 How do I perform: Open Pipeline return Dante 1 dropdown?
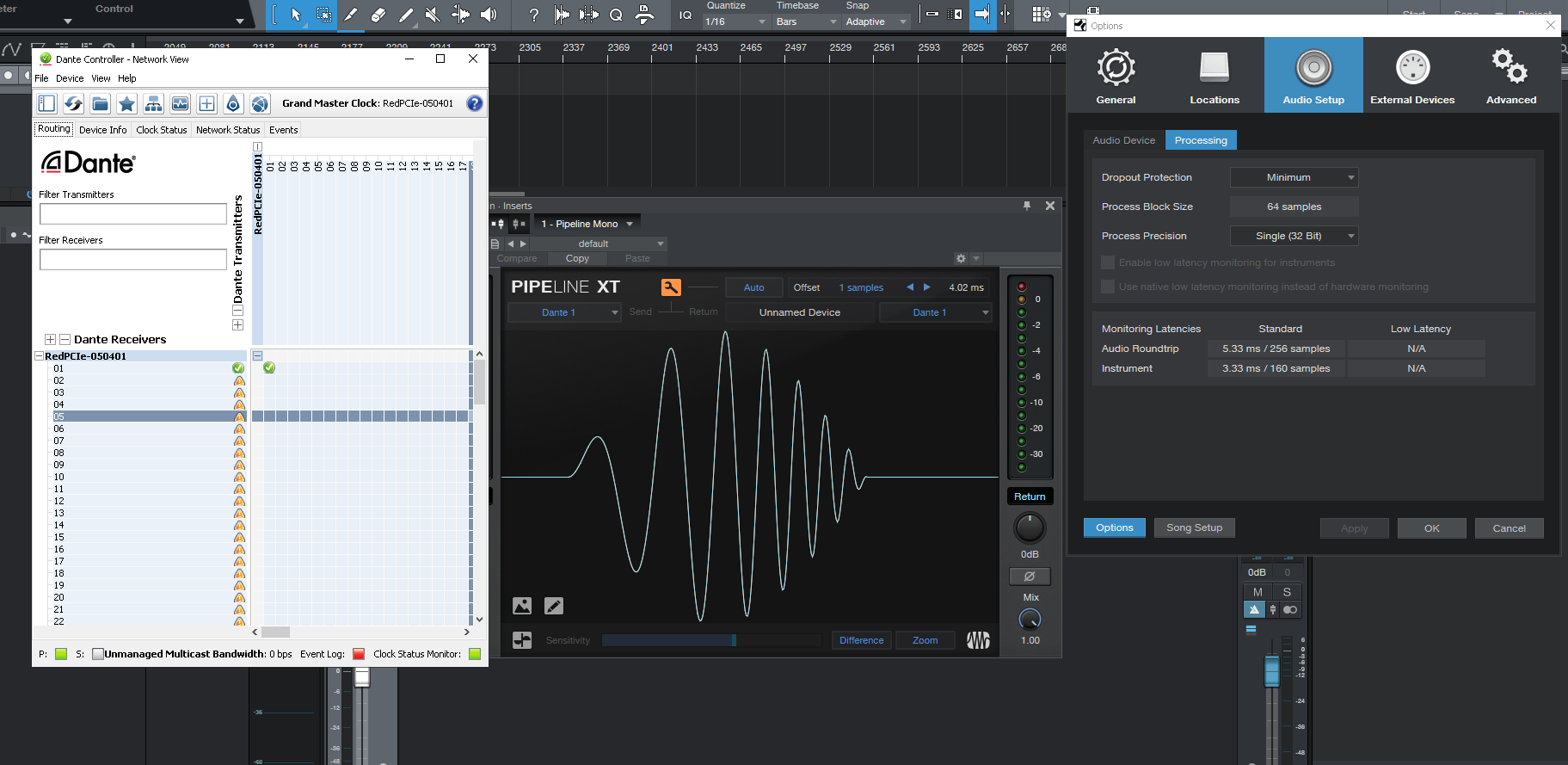(936, 312)
